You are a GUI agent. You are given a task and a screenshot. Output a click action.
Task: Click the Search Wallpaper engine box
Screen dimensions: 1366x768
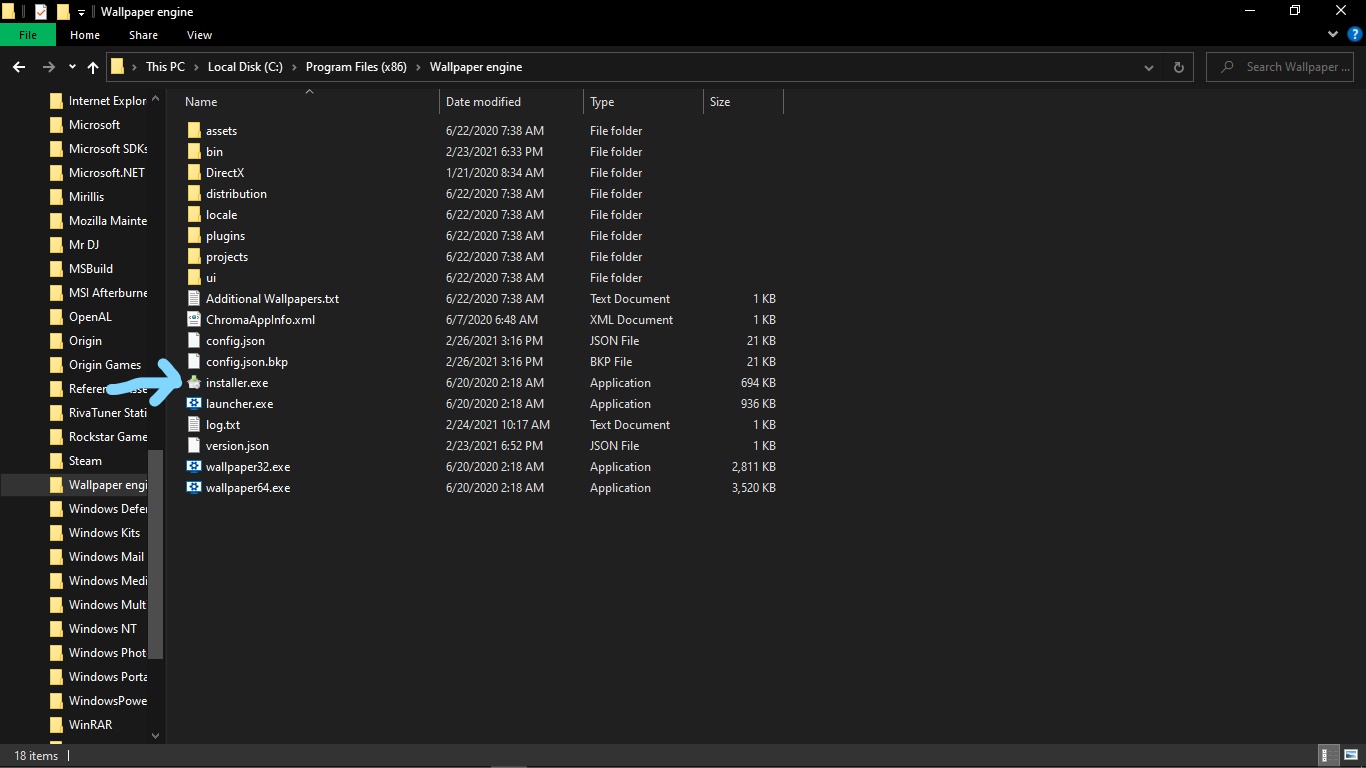(1281, 67)
